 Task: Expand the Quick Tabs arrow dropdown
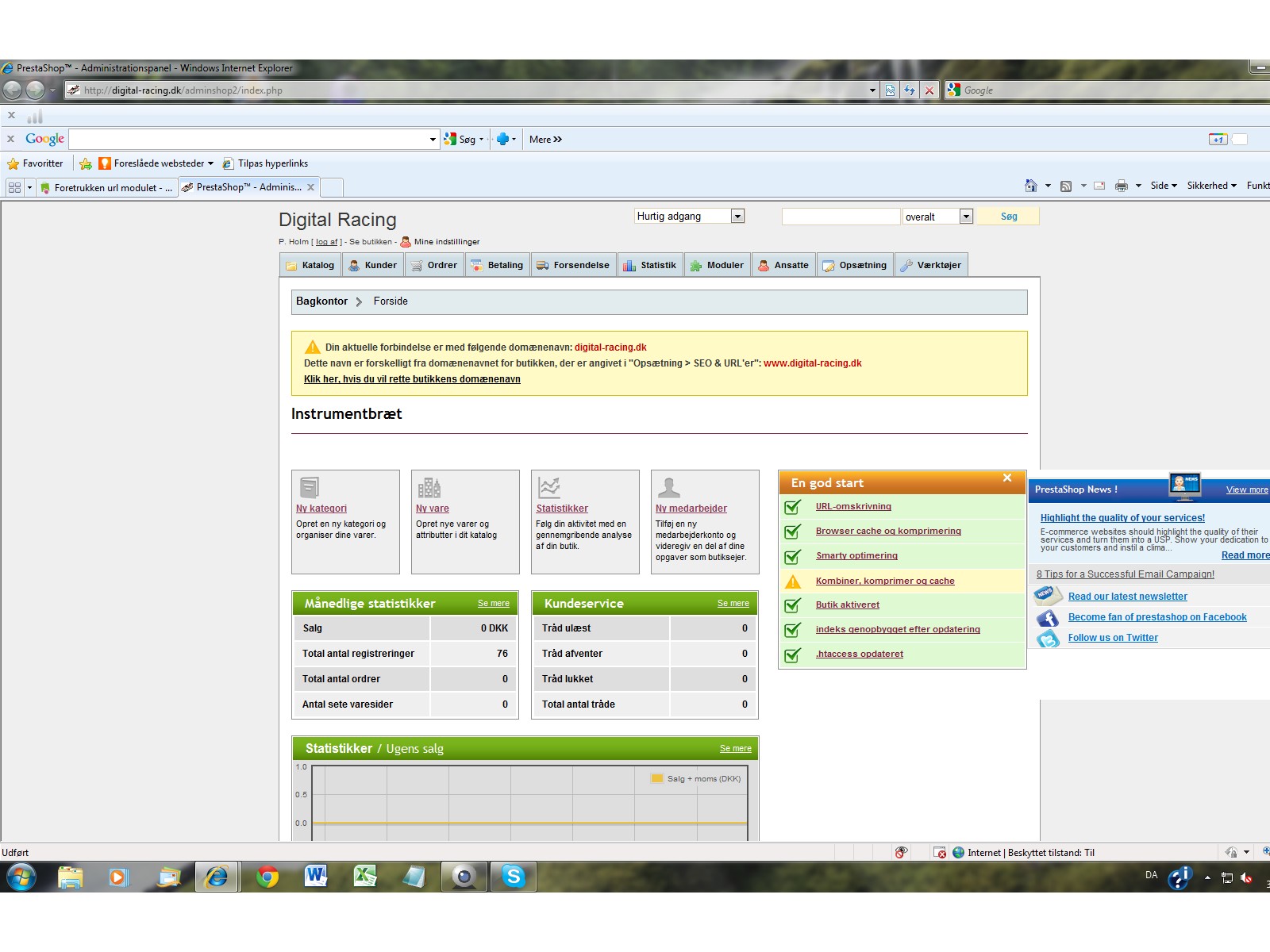[30, 187]
